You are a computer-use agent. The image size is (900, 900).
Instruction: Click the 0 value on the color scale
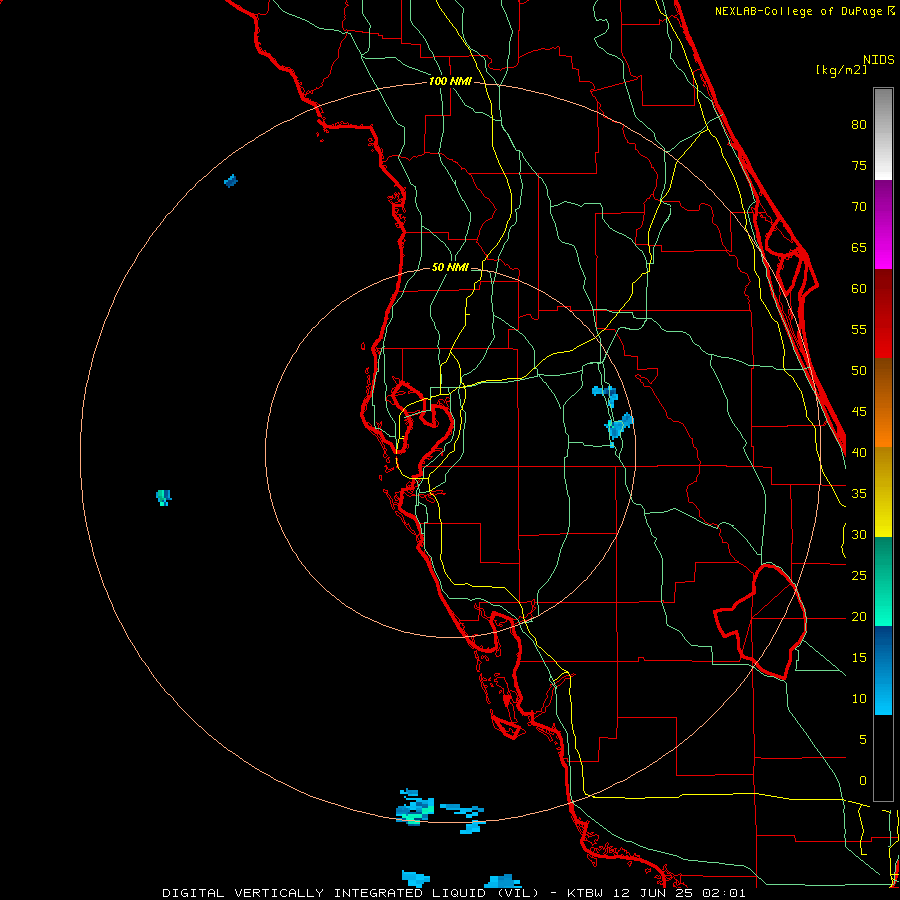pos(863,781)
